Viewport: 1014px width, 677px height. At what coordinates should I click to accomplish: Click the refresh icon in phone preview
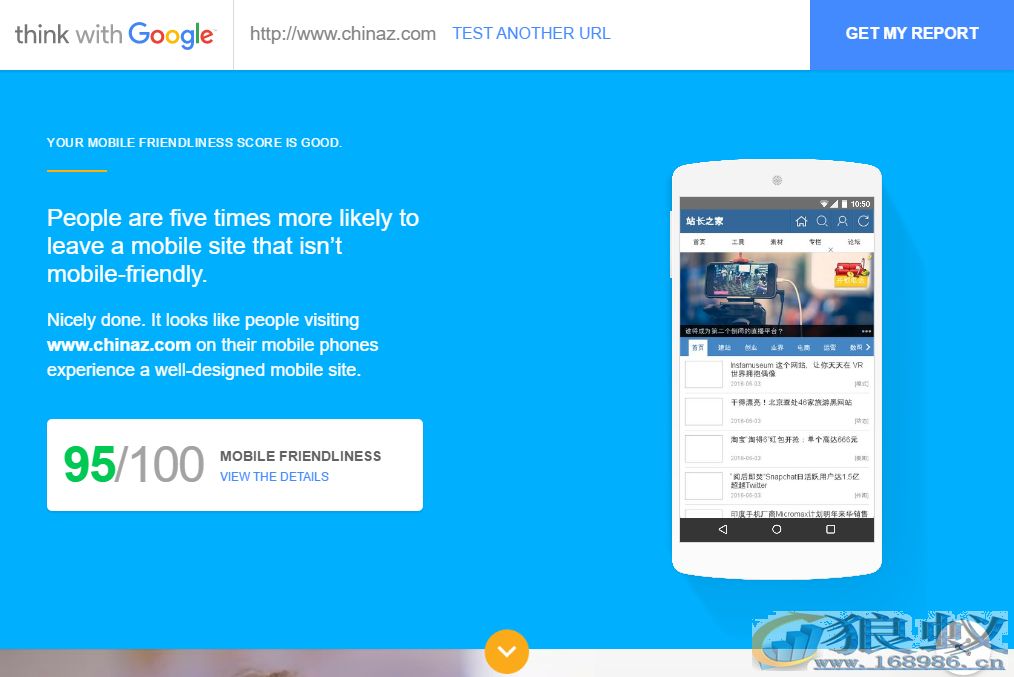(x=863, y=221)
